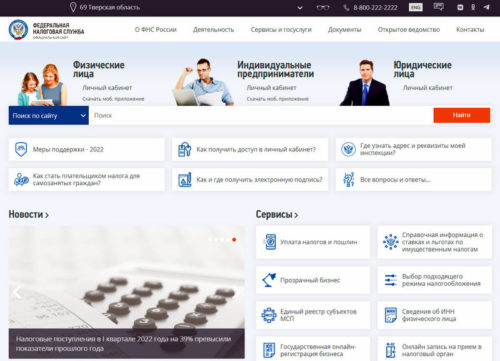Click the самозанятых граждан question icon

tap(21, 179)
